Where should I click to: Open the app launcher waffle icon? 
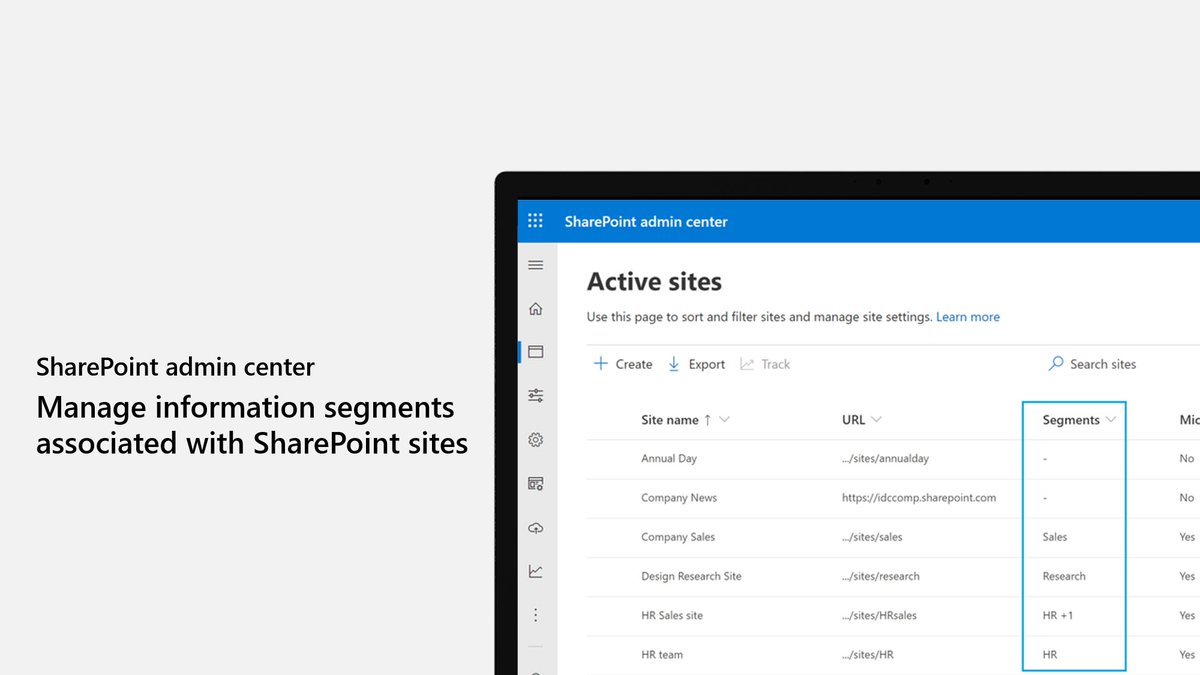click(x=535, y=221)
